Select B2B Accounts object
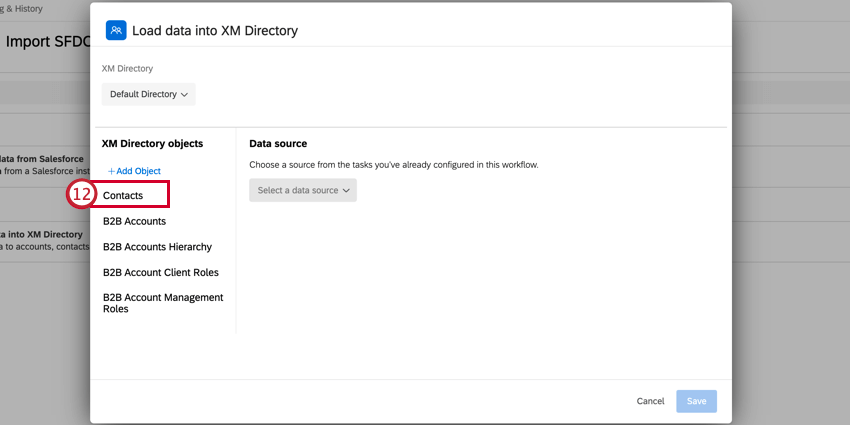 [x=134, y=221]
